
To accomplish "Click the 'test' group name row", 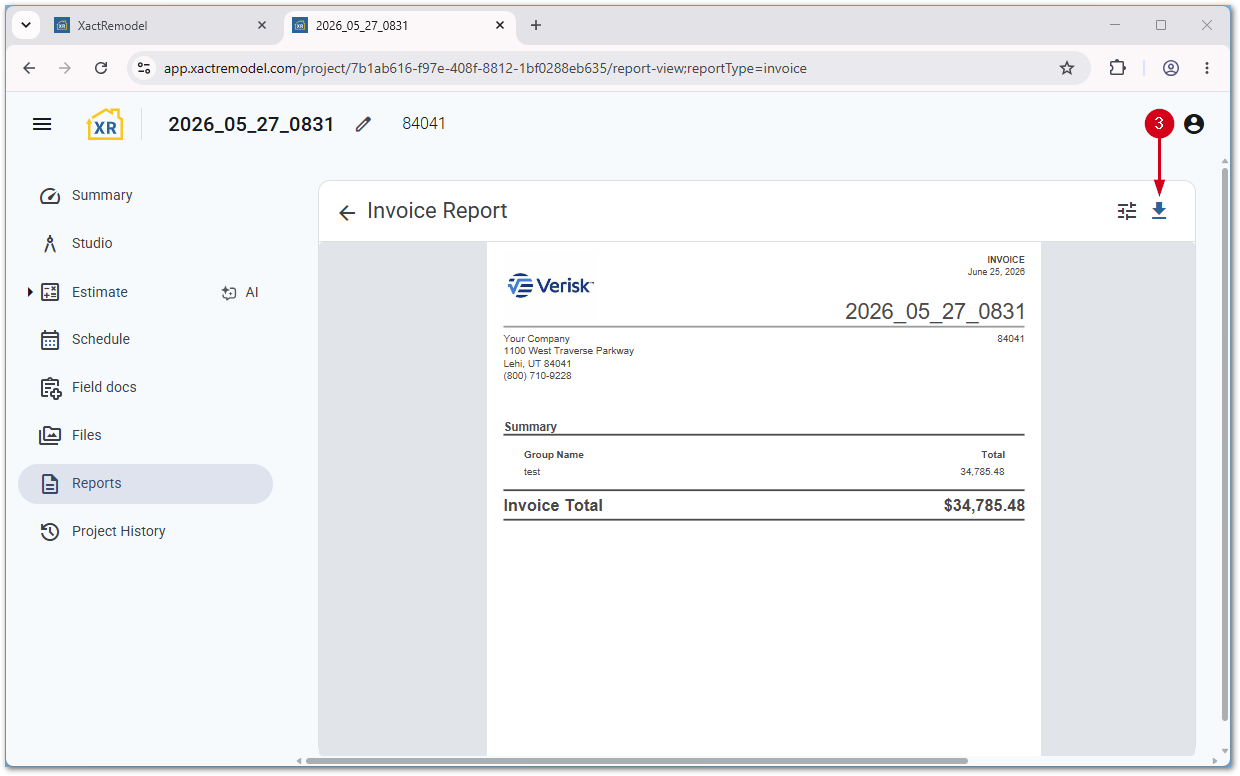I will point(764,471).
